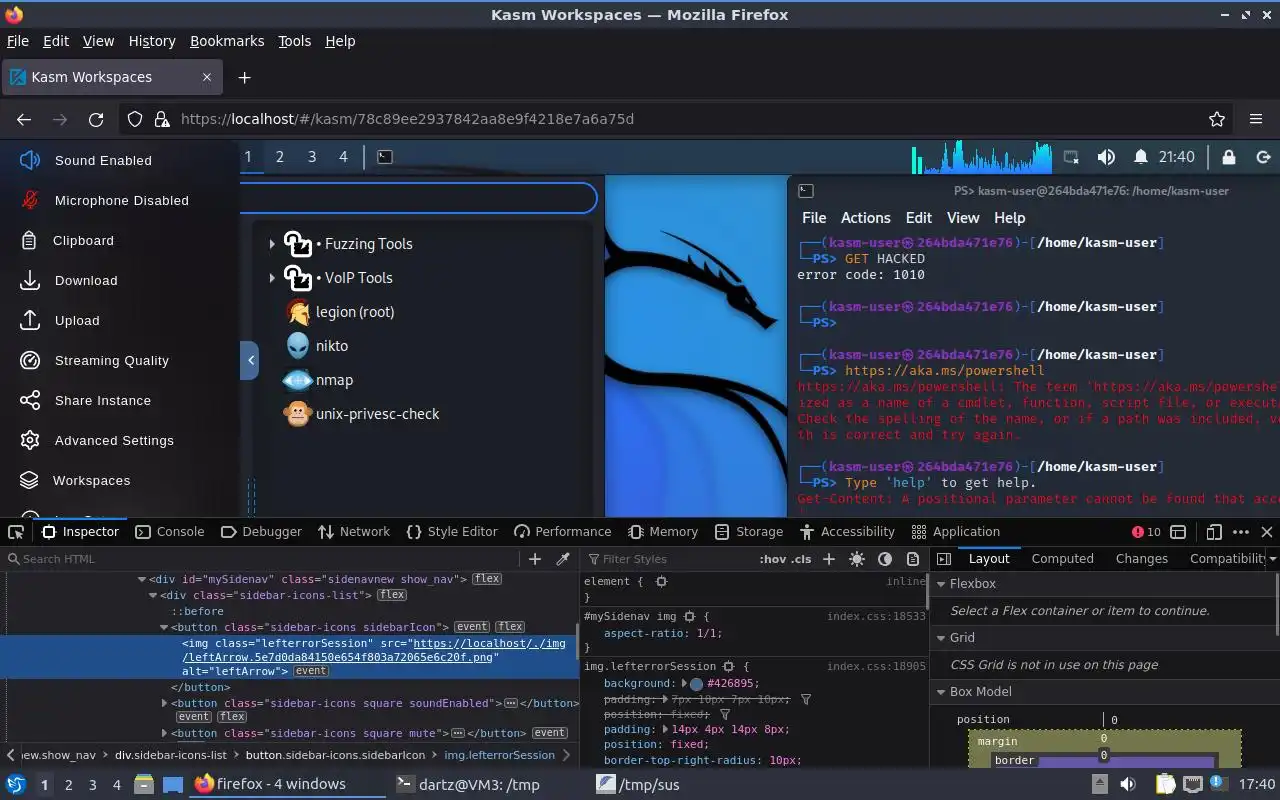The image size is (1280, 800).
Task: Click the Download sidebar icon
Action: click(30, 280)
